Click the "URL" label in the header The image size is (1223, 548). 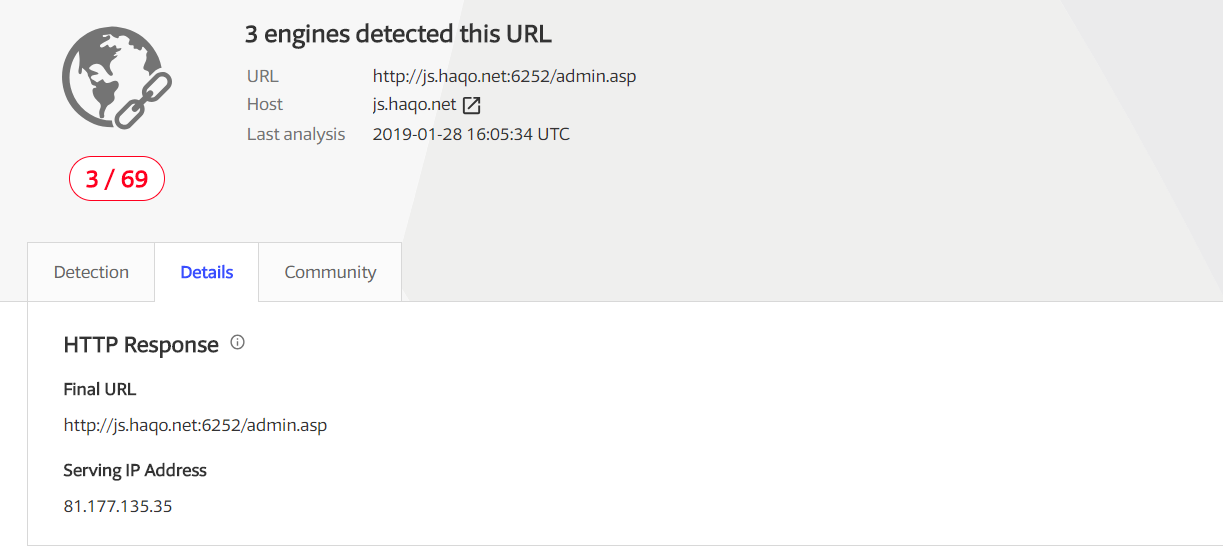(x=262, y=76)
